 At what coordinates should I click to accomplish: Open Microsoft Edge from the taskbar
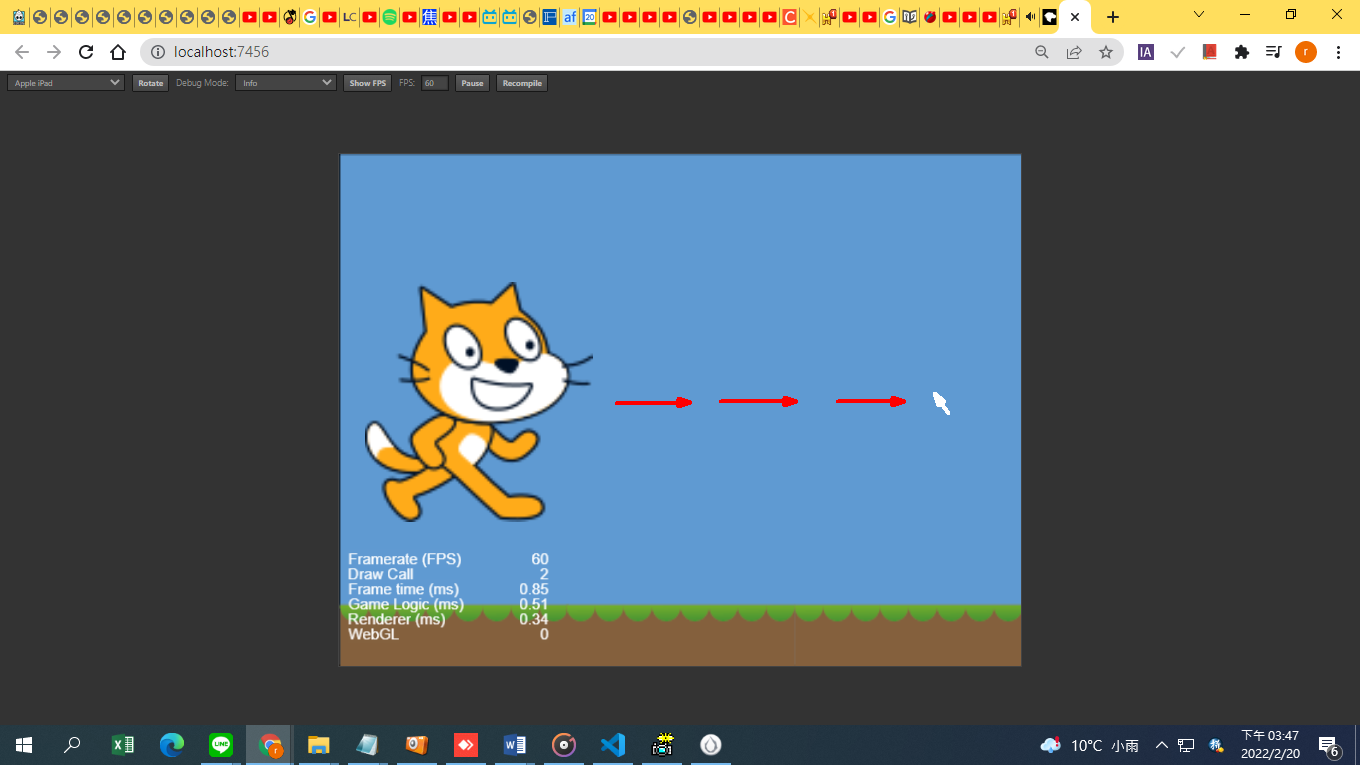(172, 745)
